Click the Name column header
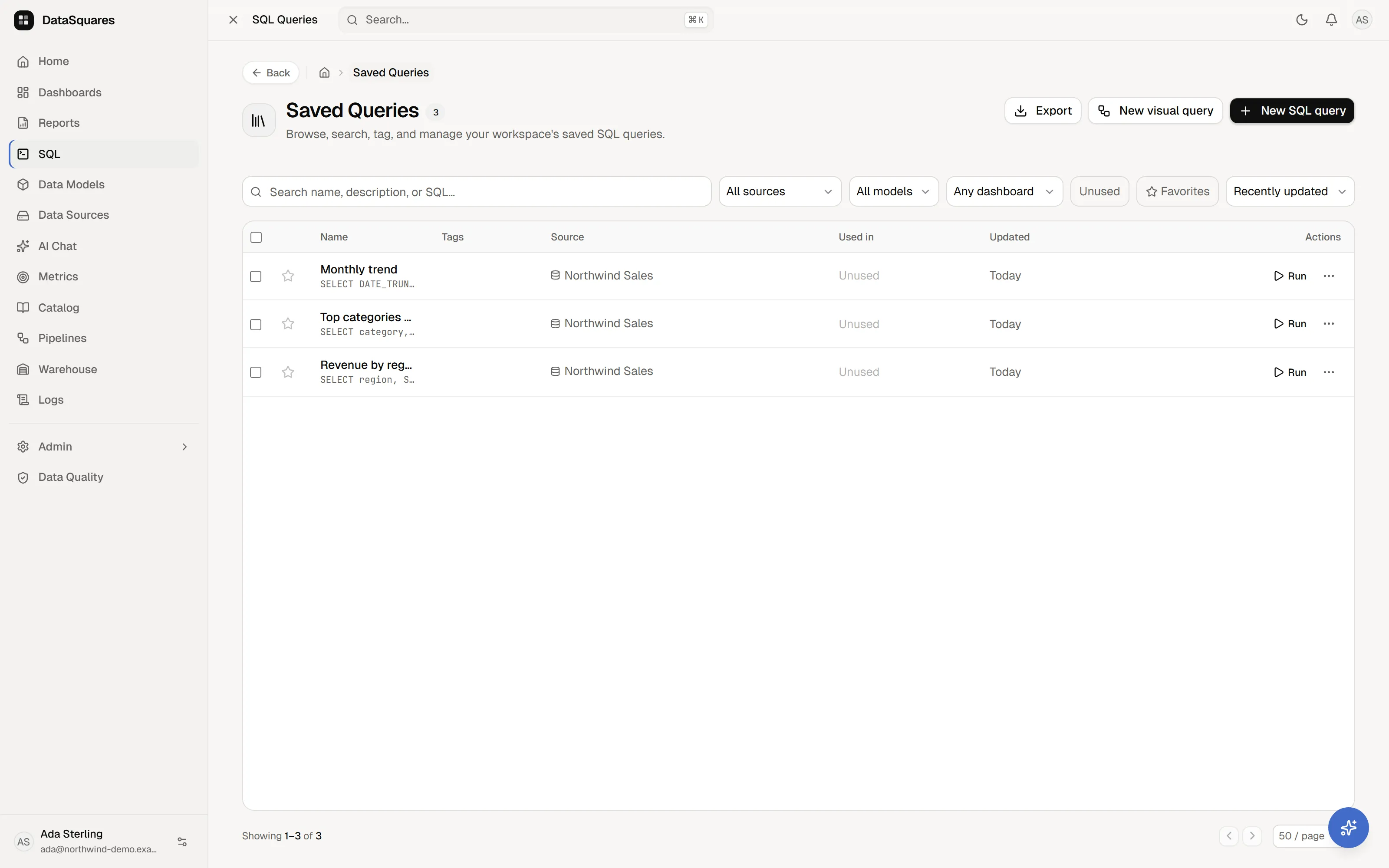This screenshot has height=868, width=1389. coord(334,237)
